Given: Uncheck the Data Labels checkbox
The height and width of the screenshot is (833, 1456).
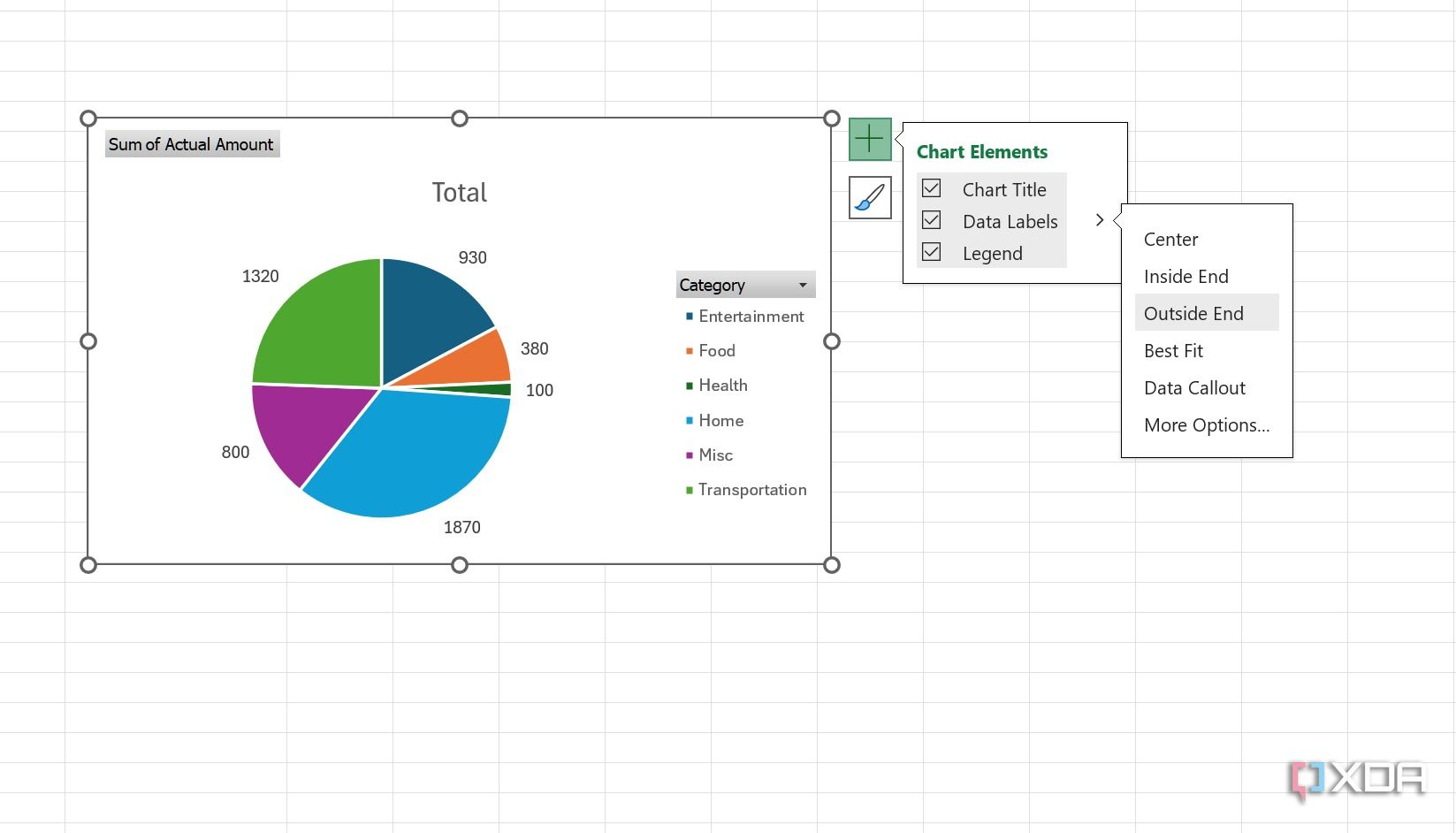Looking at the screenshot, I should pyautogui.click(x=931, y=219).
